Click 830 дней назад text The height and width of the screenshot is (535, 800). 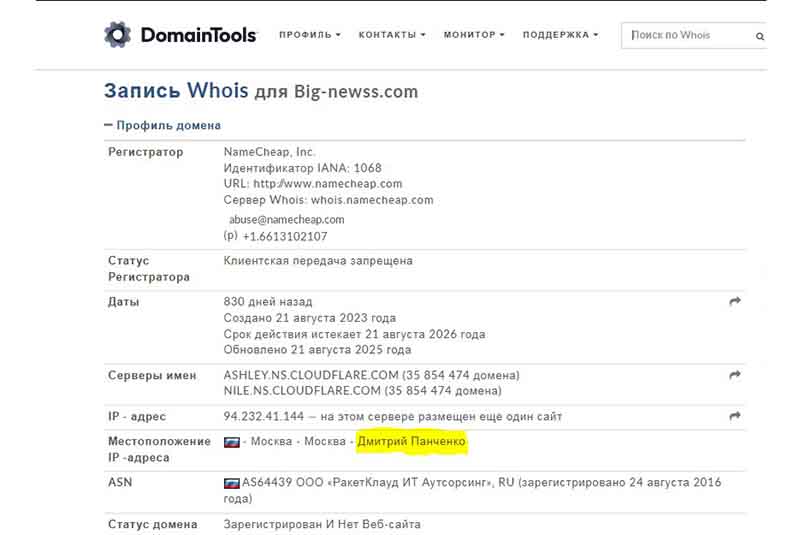click(268, 301)
